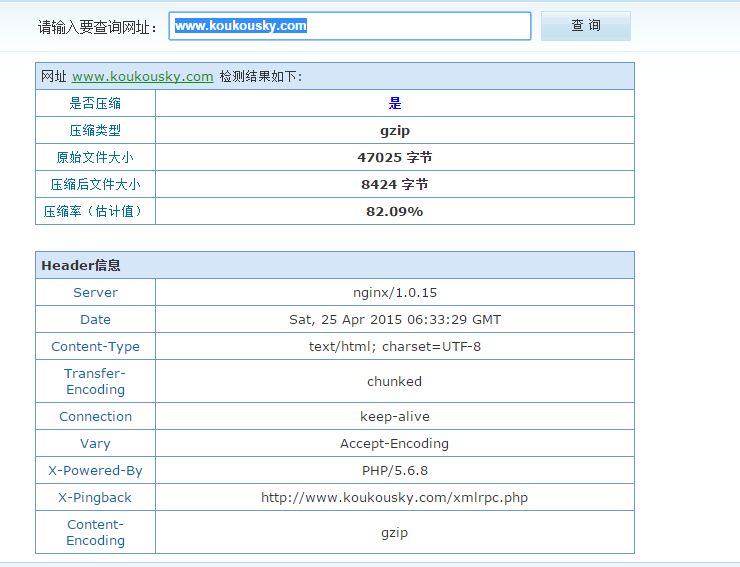Viewport: 740px width, 567px height.
Task: Click the URL query input field
Action: 350,26
